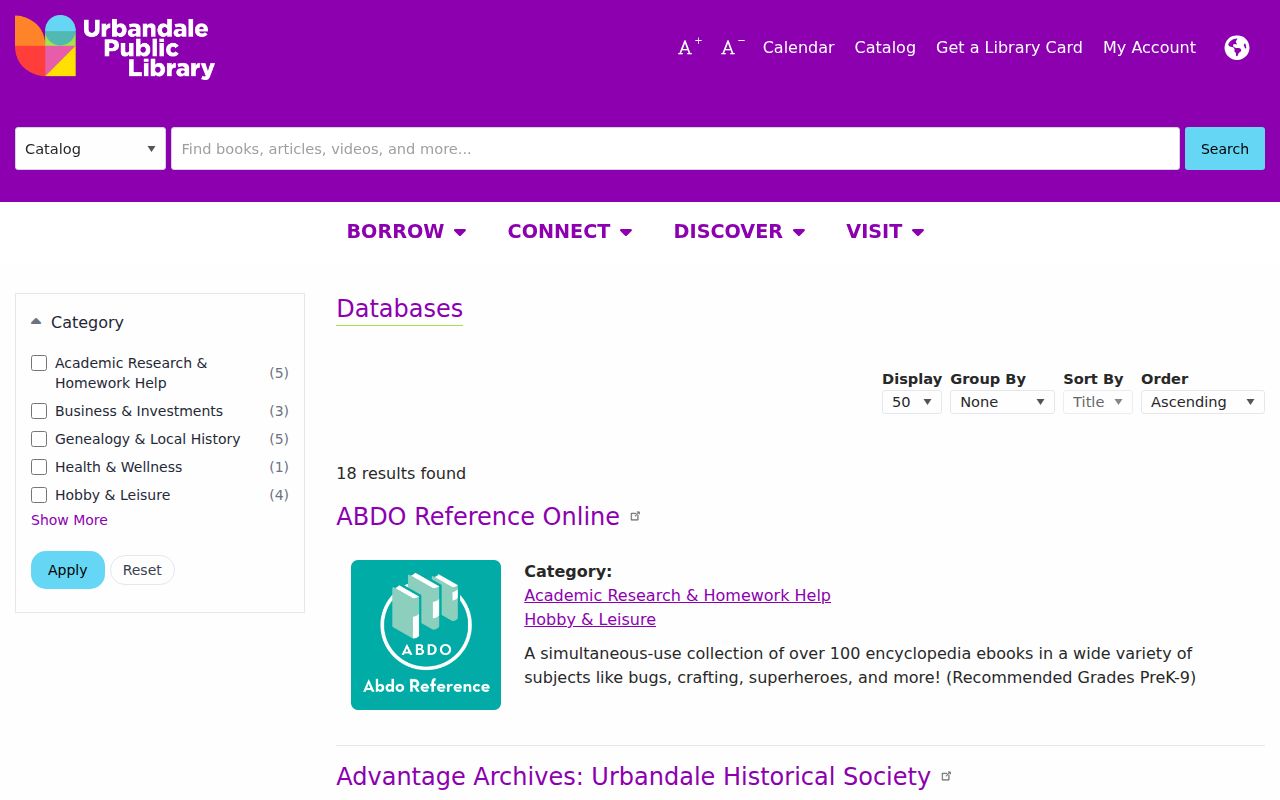Screen dimensions: 1280x800
Task: Click the Databases page heading
Action: pos(399,309)
